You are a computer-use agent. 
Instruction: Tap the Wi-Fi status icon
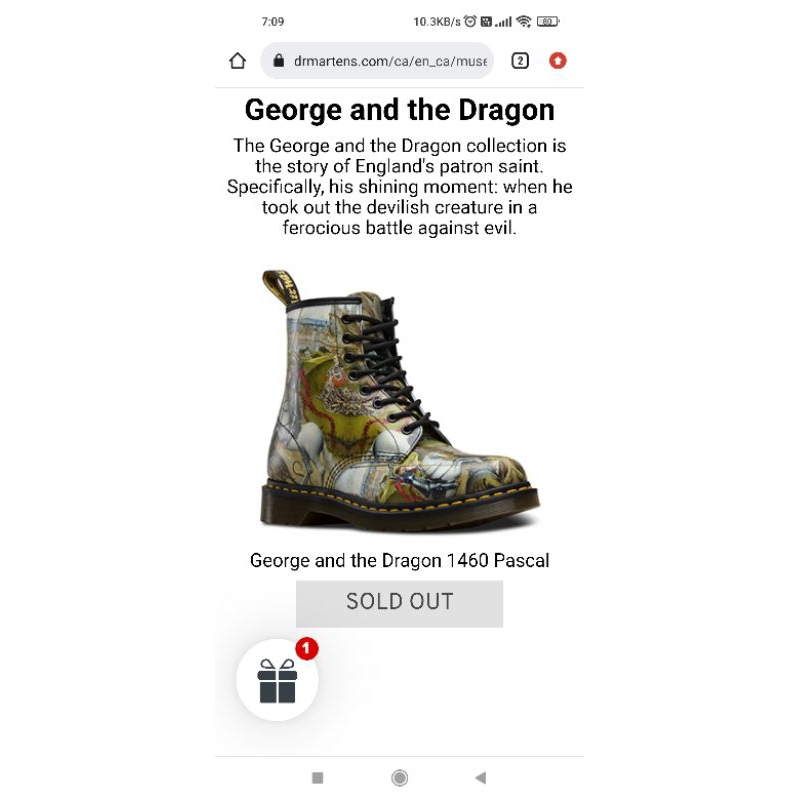(524, 21)
